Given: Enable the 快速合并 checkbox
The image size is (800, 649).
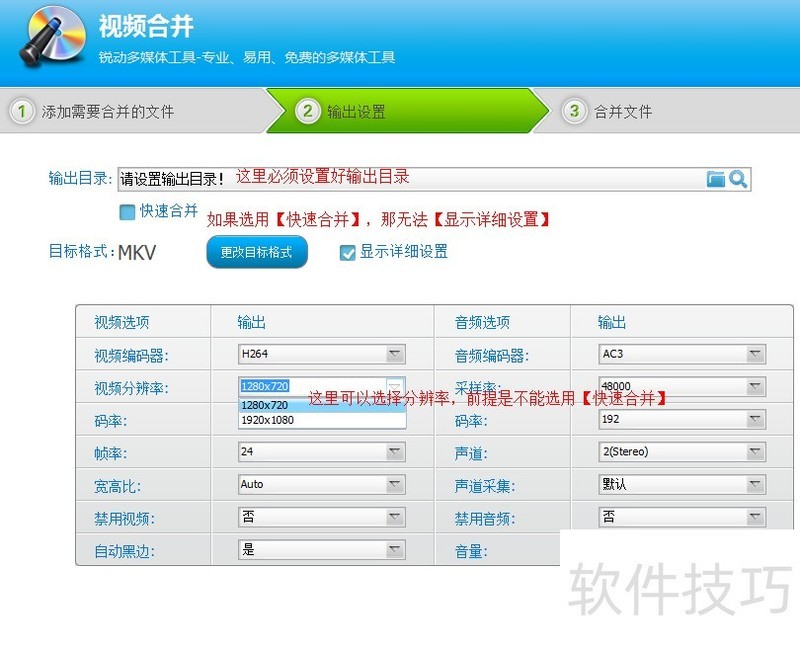Looking at the screenshot, I should [127, 212].
